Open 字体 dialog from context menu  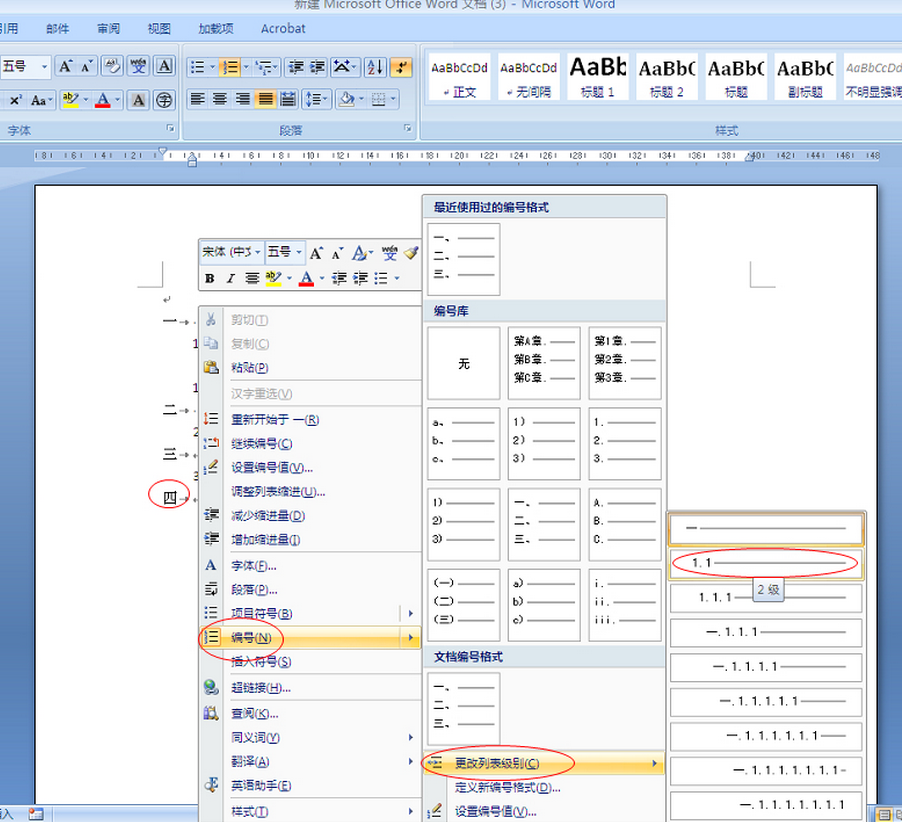[x=311, y=565]
